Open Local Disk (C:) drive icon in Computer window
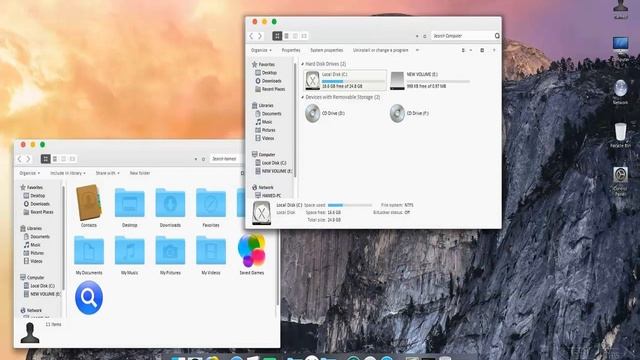Image resolution: width=640 pixels, height=360 pixels. (313, 80)
